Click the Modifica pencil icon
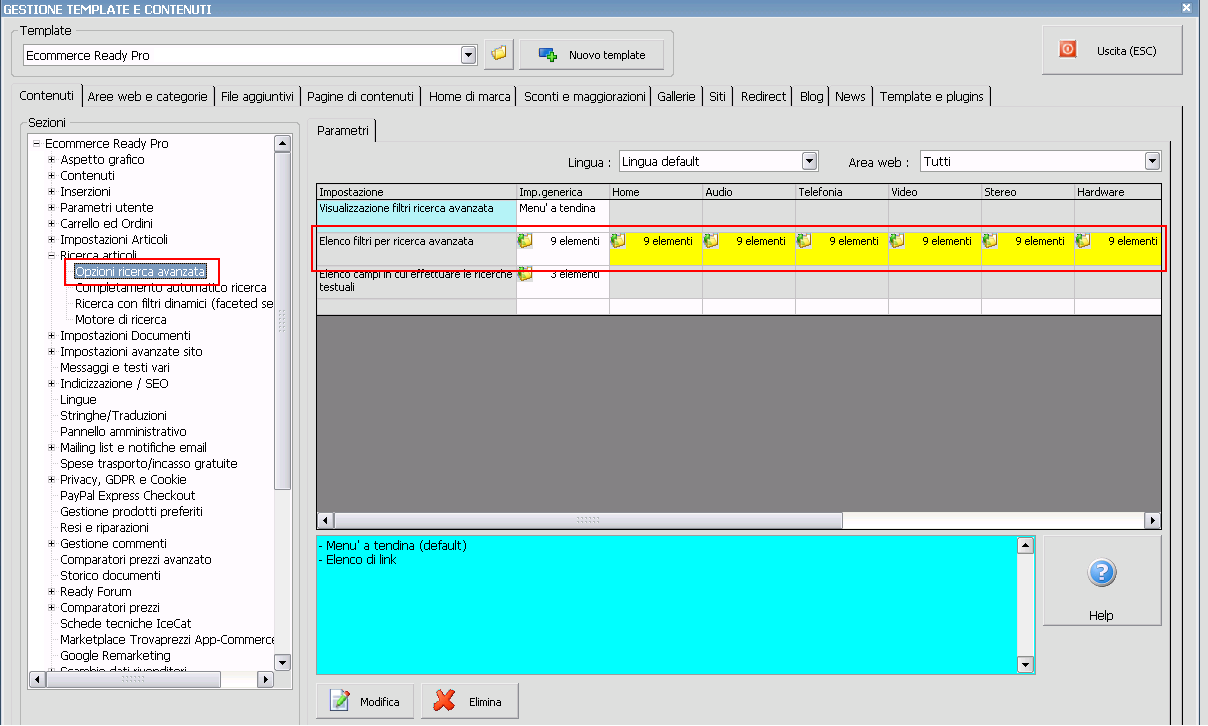 (340, 701)
